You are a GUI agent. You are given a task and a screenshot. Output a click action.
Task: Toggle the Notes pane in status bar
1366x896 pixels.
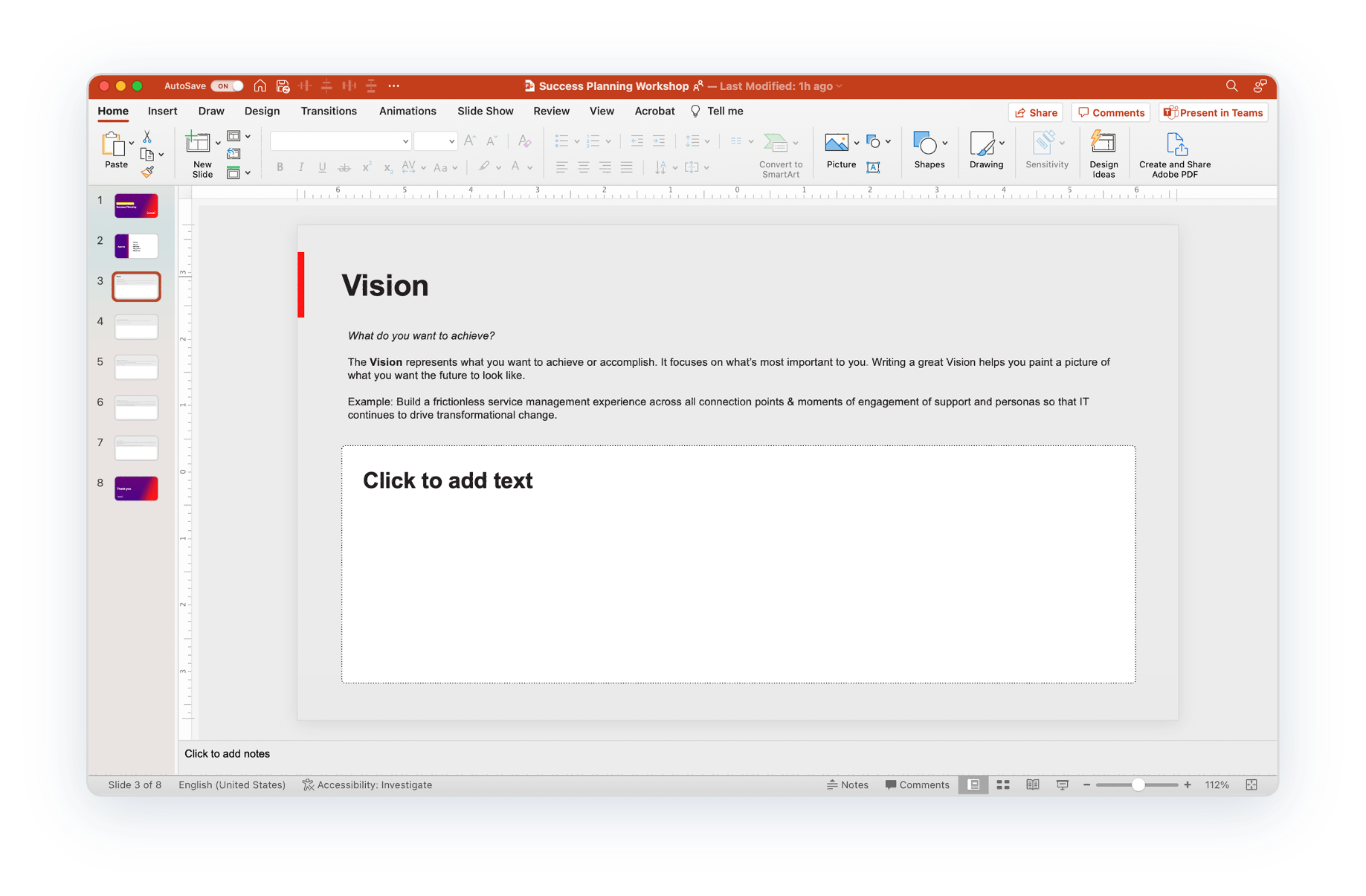point(848,784)
